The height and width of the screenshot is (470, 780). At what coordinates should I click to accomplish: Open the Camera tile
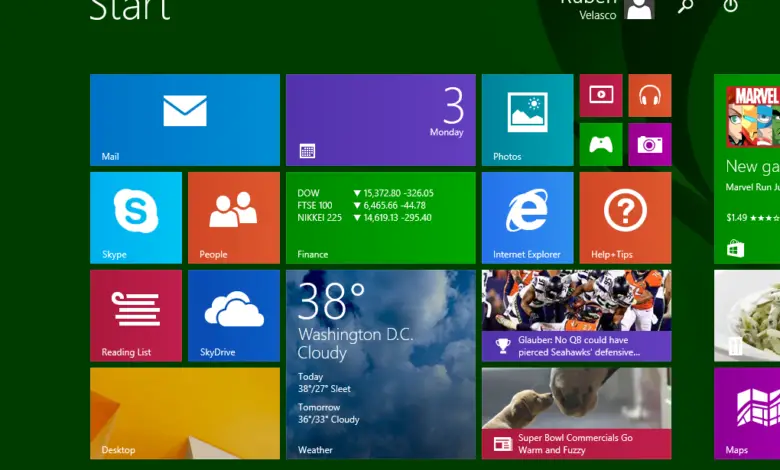(x=650, y=144)
